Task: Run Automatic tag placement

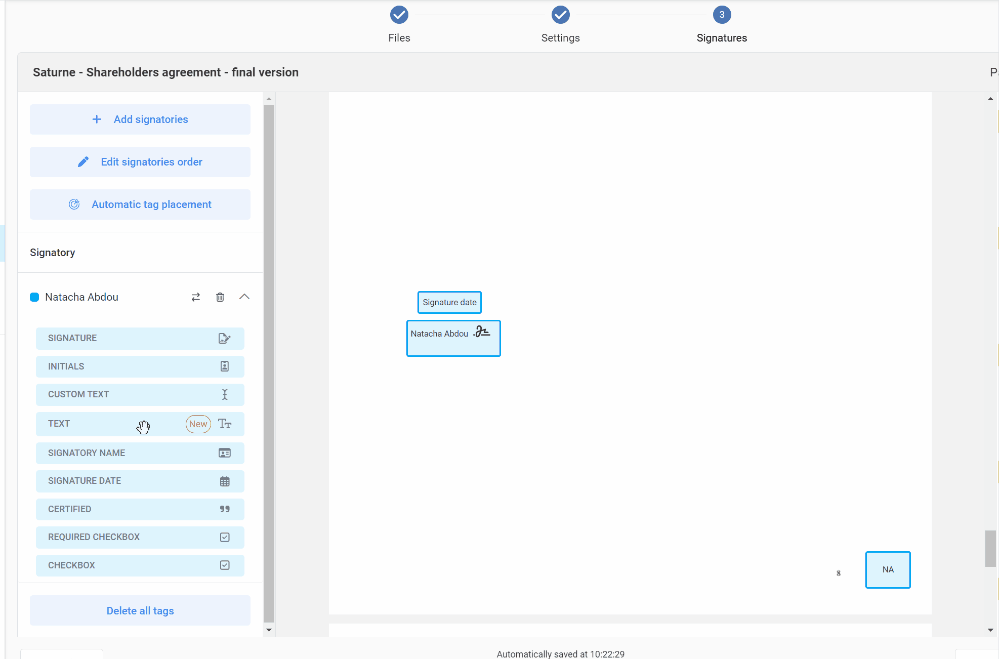Action: point(140,204)
